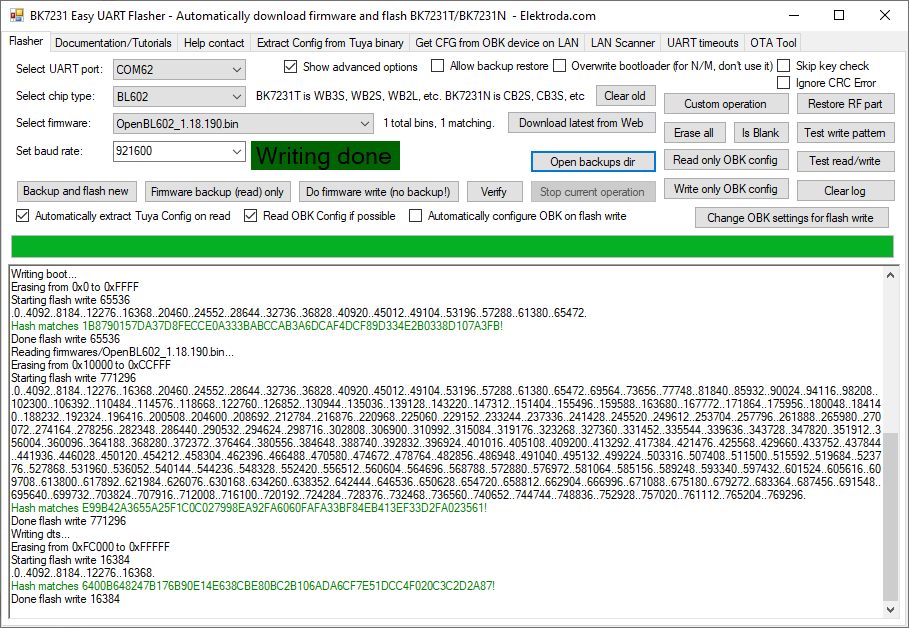Open the Documentation/Tutorials tab

coord(113,43)
